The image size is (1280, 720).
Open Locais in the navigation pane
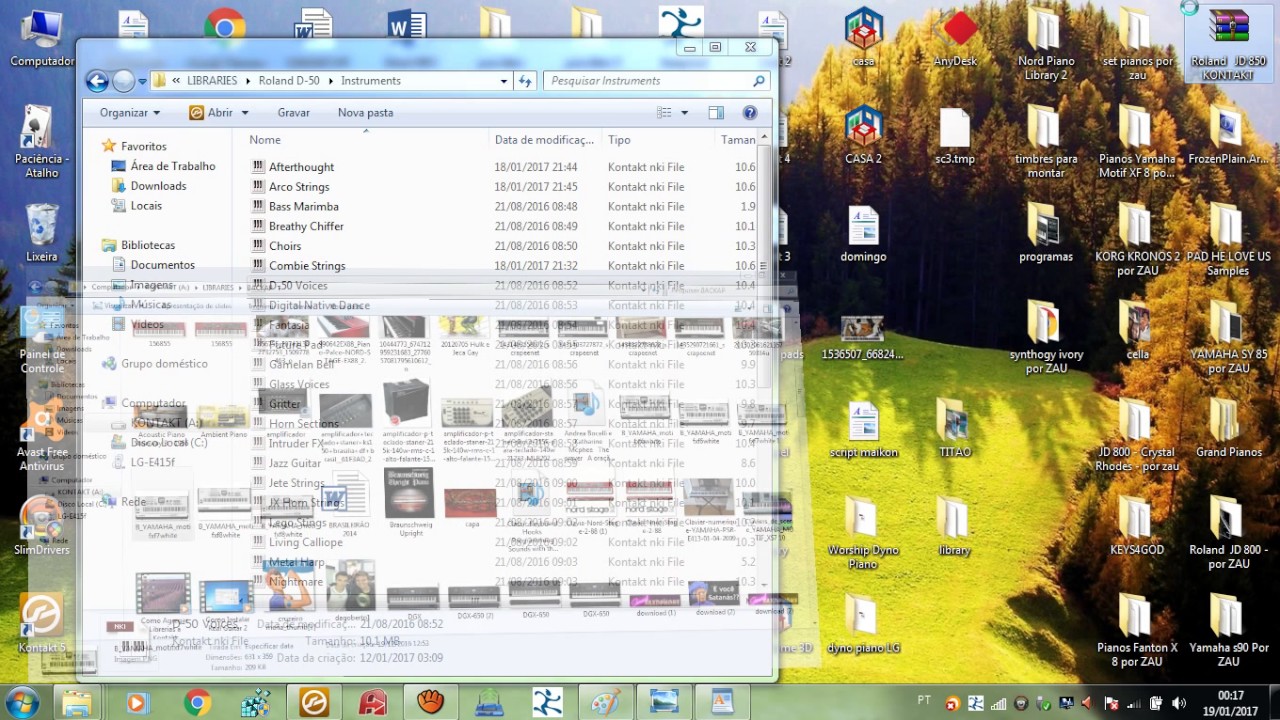[146, 206]
